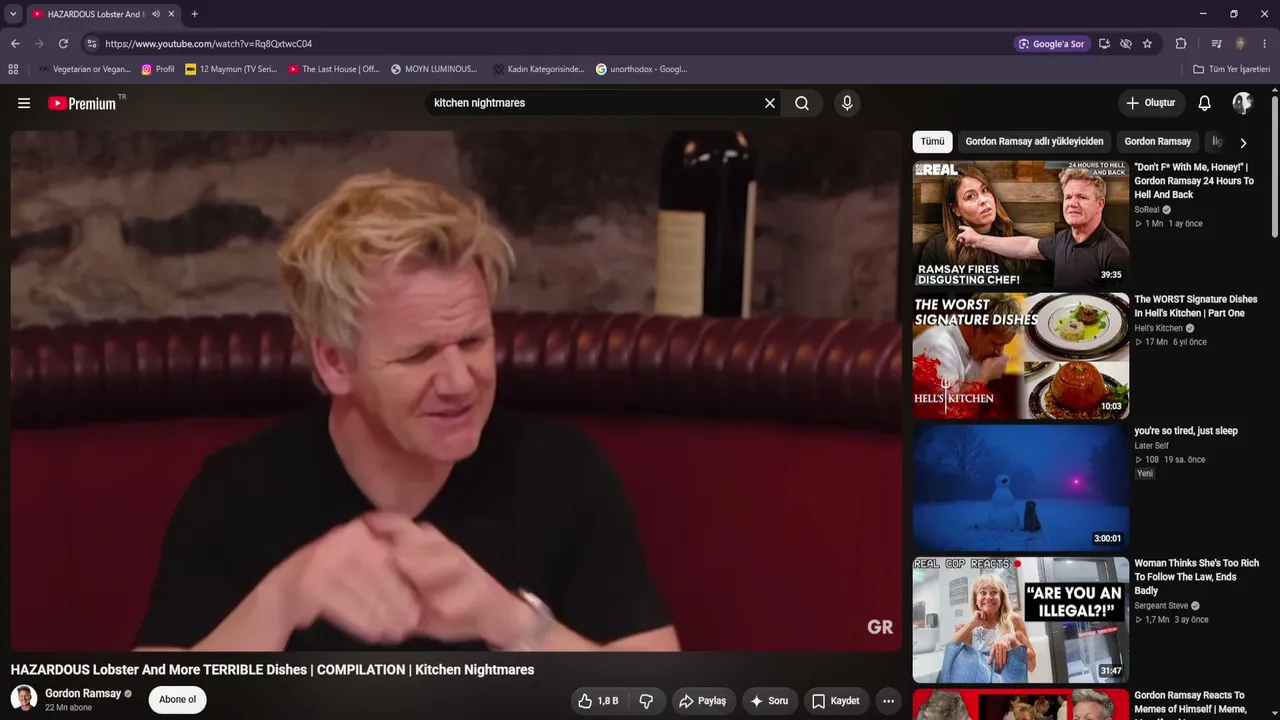Open 'Kadın Kategorisinde...' bookmark
This screenshot has height=720, width=1280.
click(538, 69)
